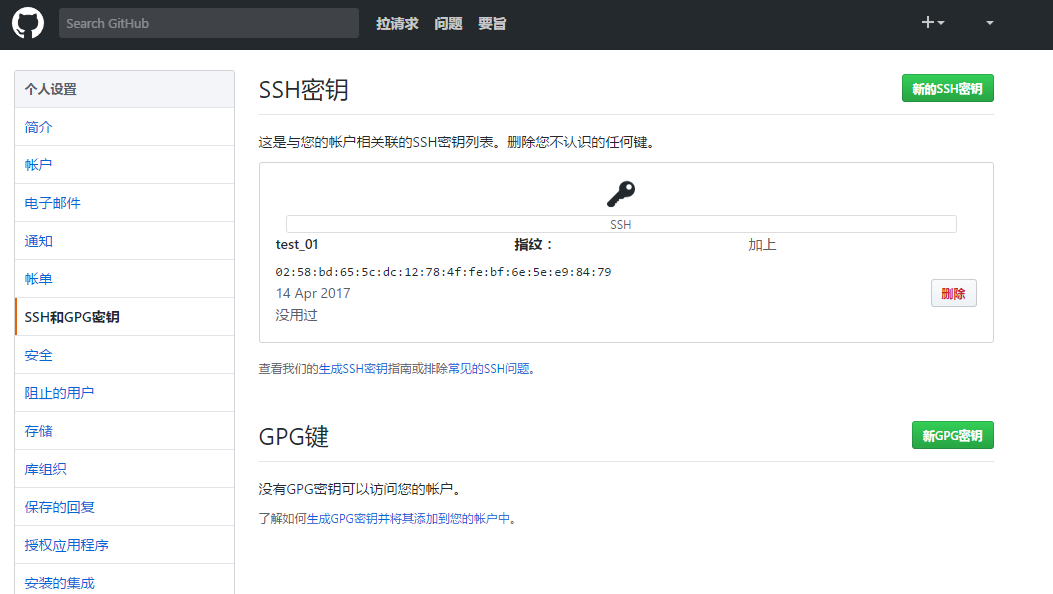Click the 新的SSH密钥 button

coord(947,88)
